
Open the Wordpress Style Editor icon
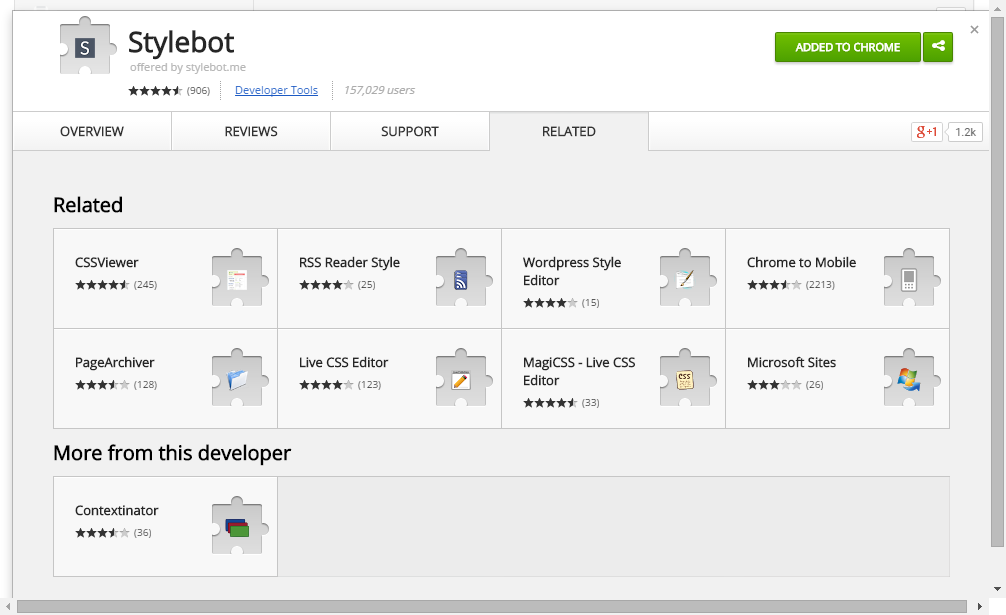click(688, 278)
